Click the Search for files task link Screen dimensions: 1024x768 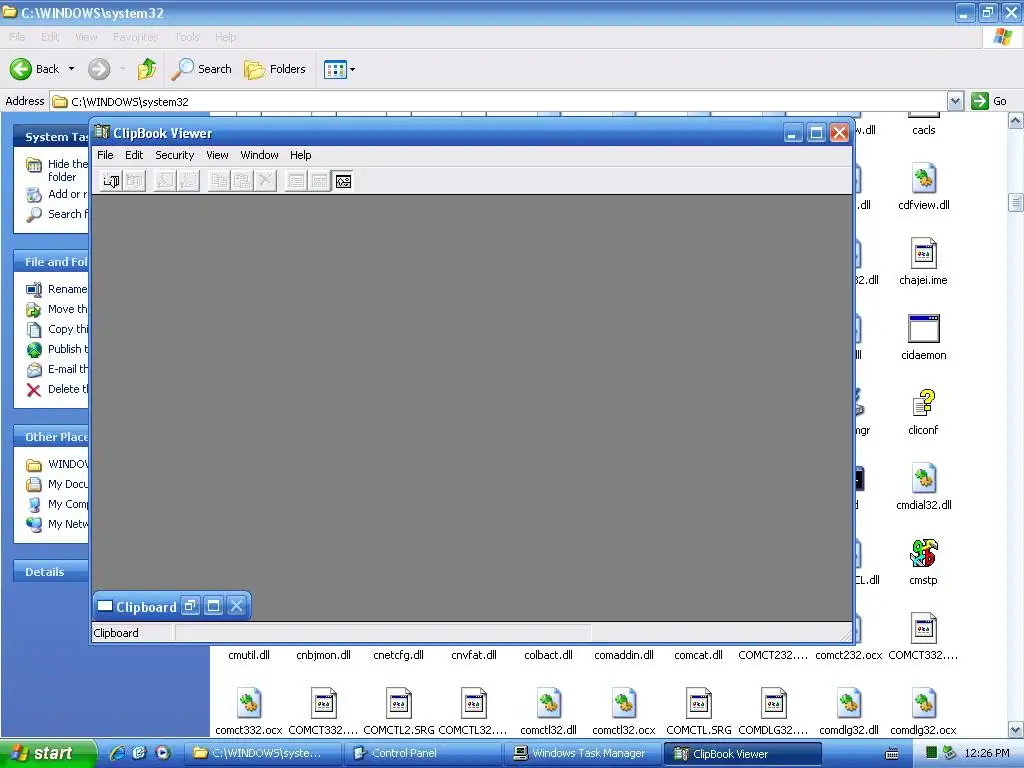click(x=57, y=214)
